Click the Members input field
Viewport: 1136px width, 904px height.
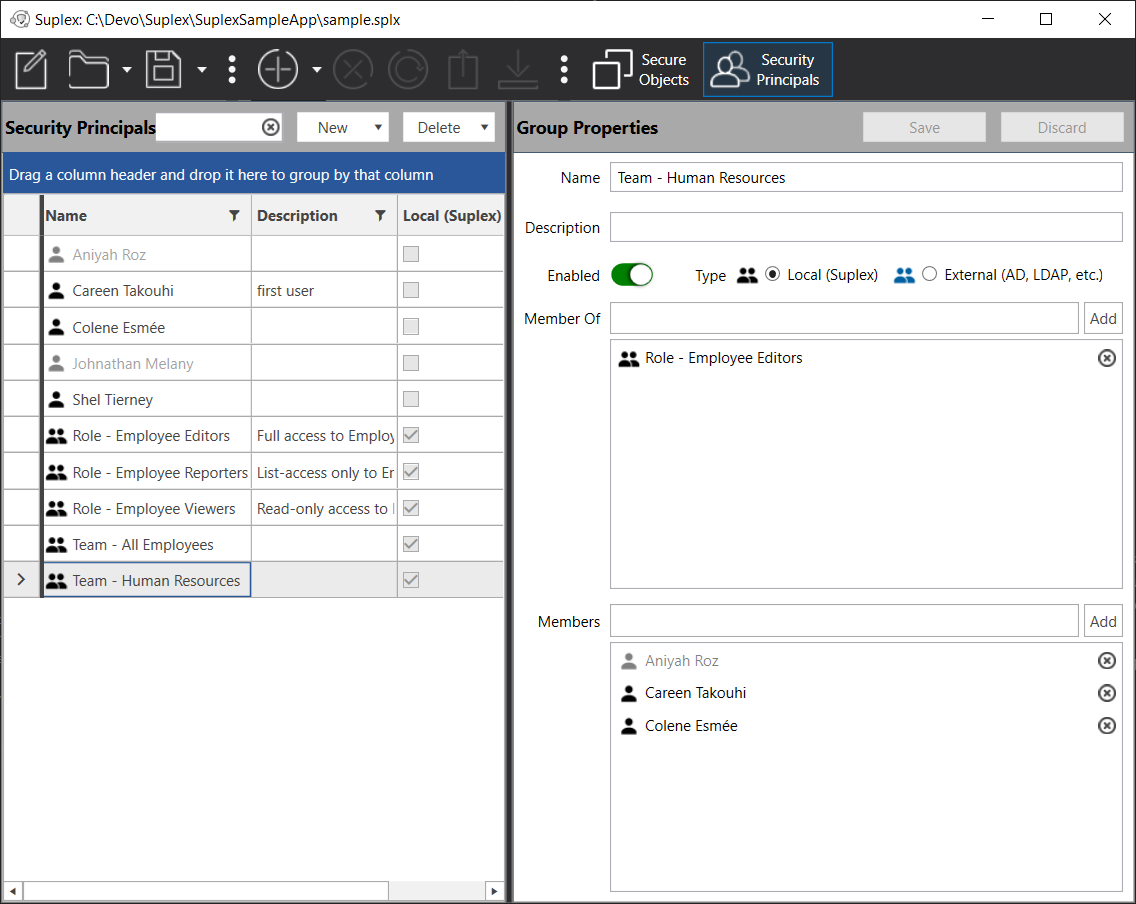844,622
